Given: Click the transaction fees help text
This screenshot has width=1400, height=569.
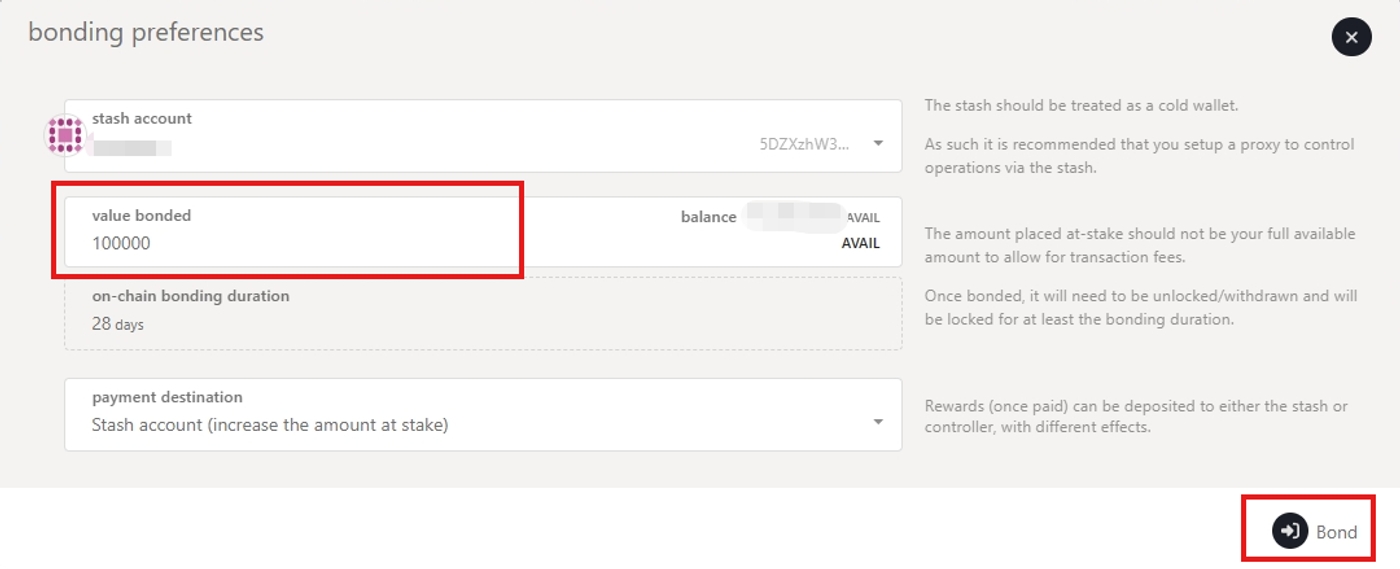Looking at the screenshot, I should click(x=1139, y=245).
